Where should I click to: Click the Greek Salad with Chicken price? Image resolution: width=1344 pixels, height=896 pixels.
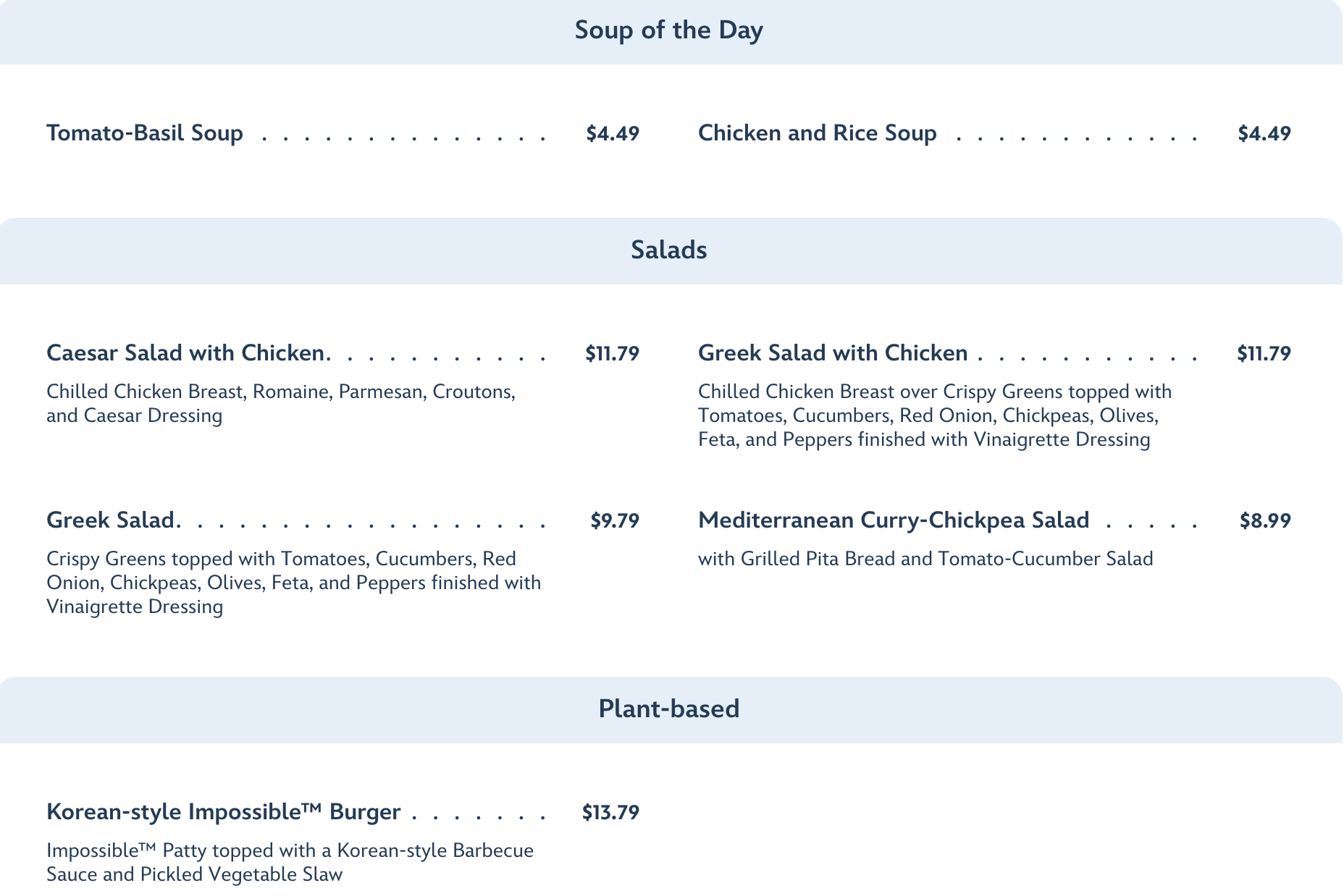pyautogui.click(x=1264, y=353)
